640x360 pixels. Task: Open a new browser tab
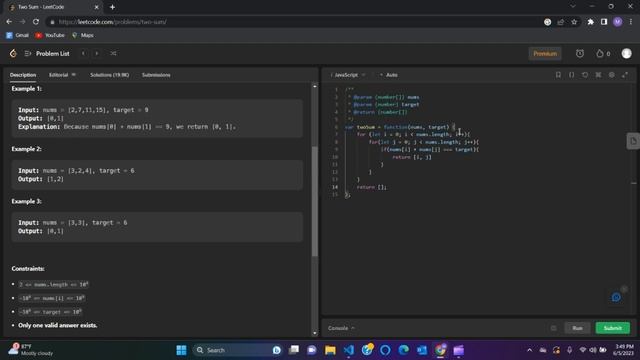coord(112,7)
